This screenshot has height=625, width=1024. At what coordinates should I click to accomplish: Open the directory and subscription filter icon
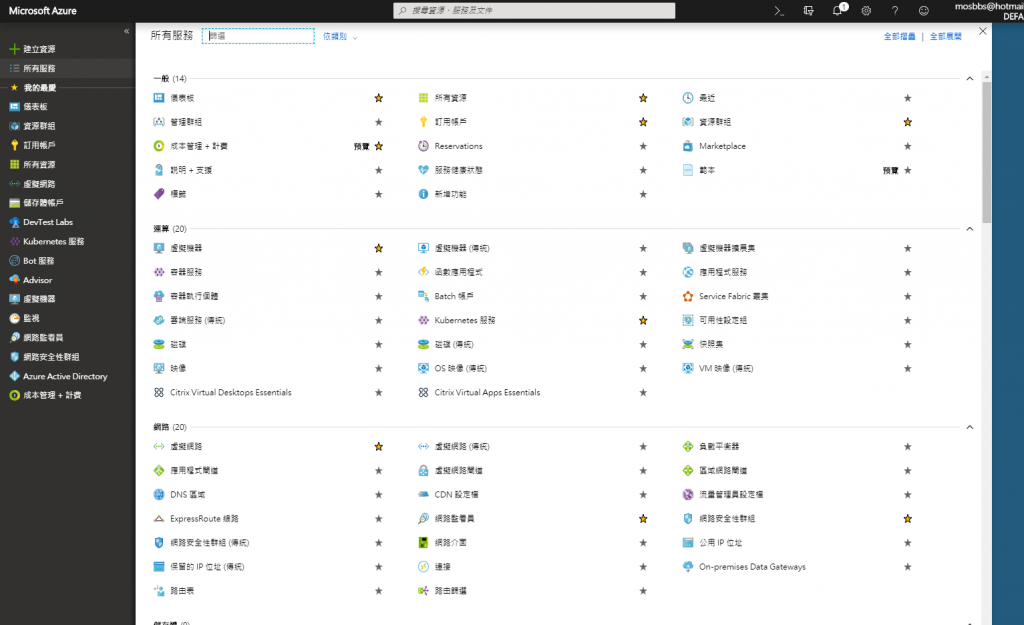(x=808, y=10)
